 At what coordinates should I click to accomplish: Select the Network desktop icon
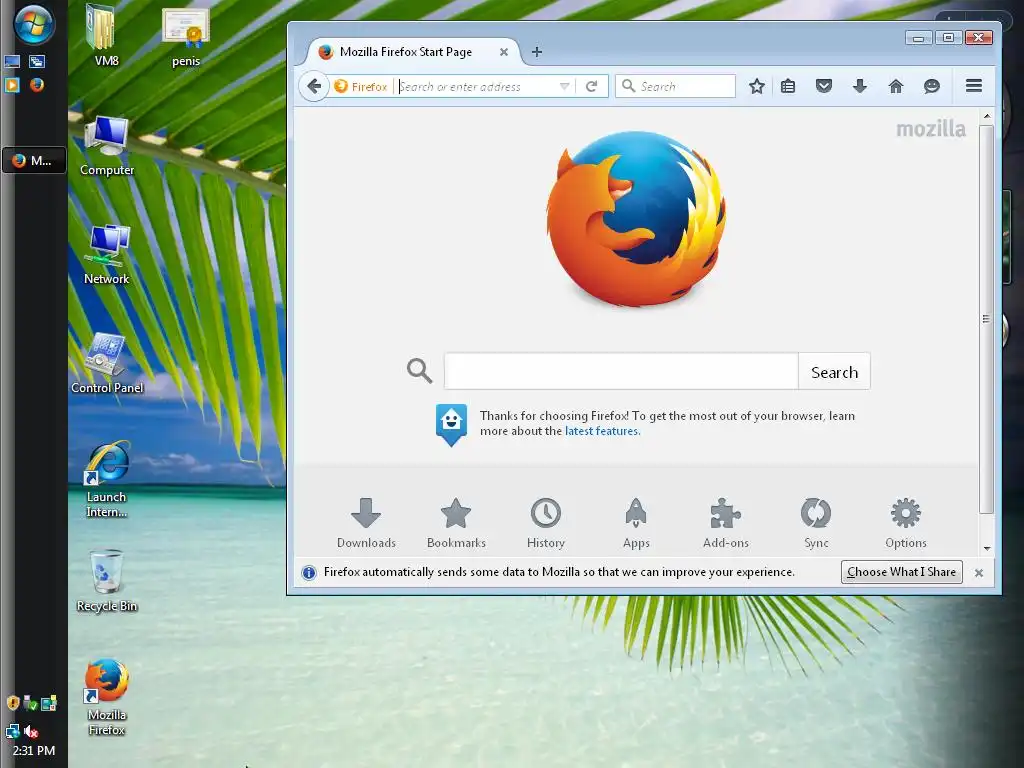pos(106,255)
